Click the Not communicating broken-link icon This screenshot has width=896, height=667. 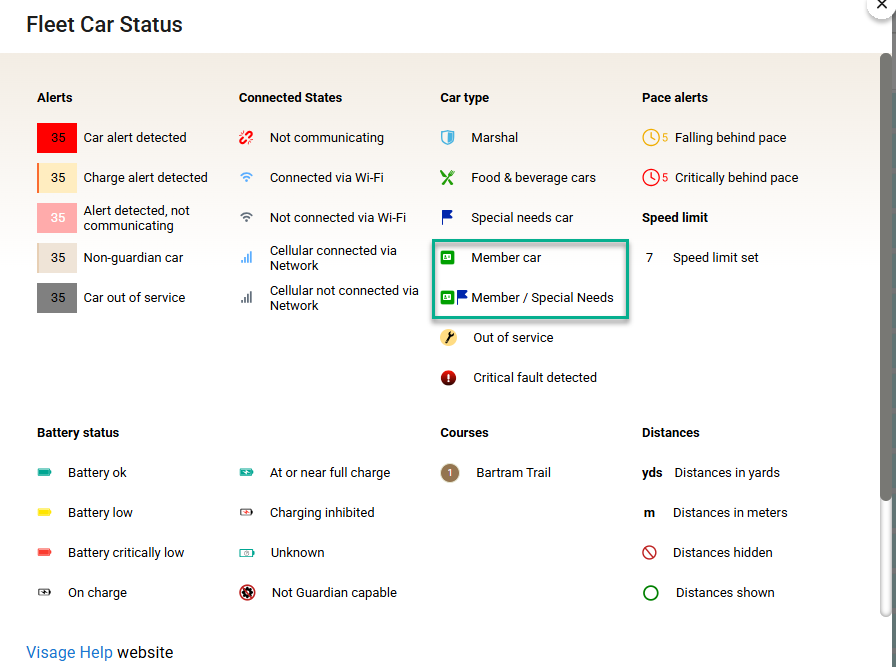point(246,137)
